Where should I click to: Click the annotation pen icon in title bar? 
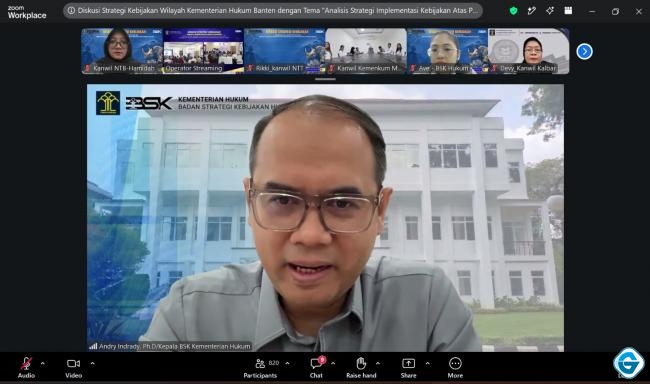click(x=531, y=11)
